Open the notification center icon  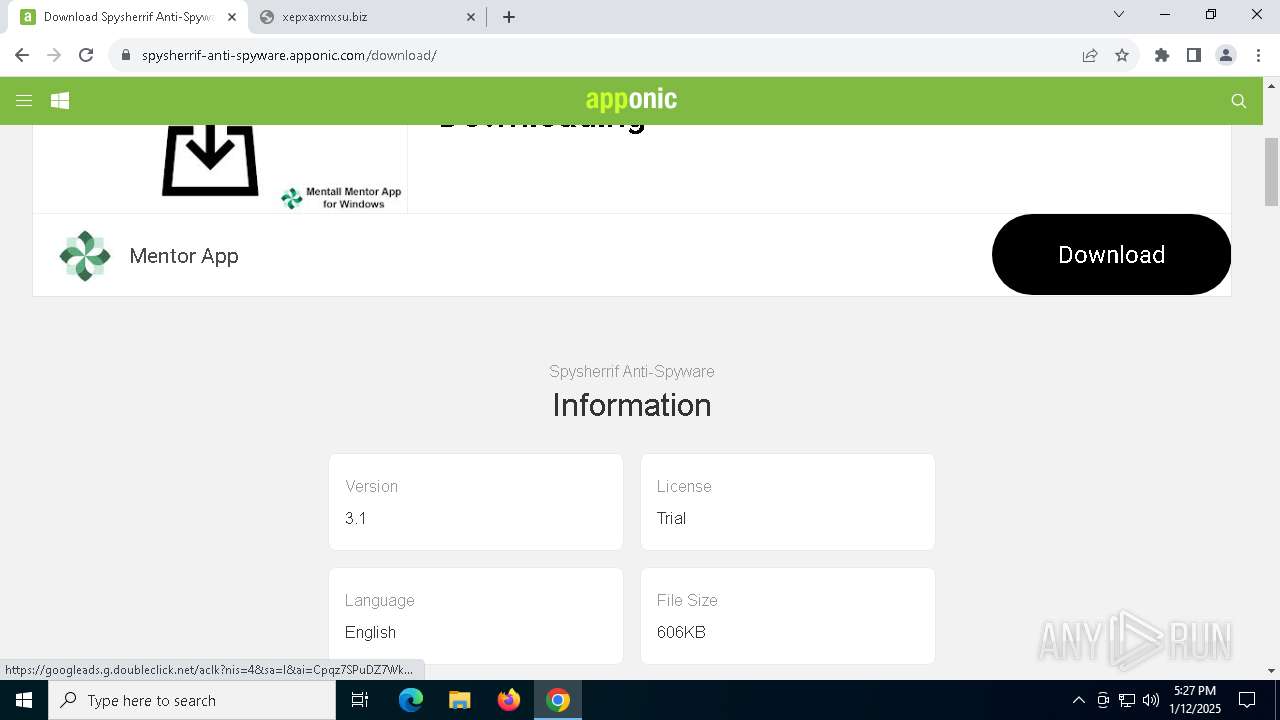[x=1247, y=700]
